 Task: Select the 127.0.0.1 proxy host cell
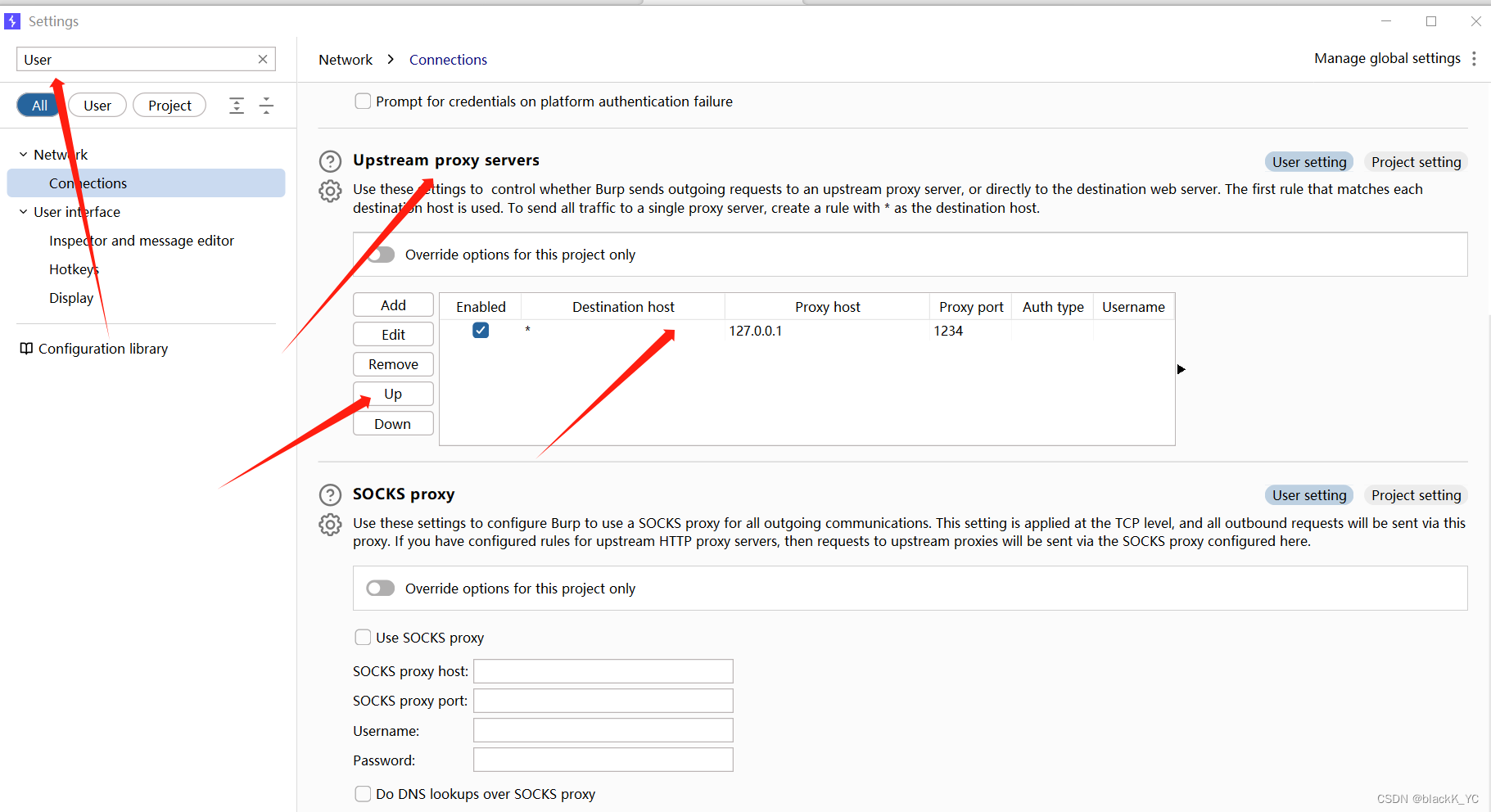point(827,331)
